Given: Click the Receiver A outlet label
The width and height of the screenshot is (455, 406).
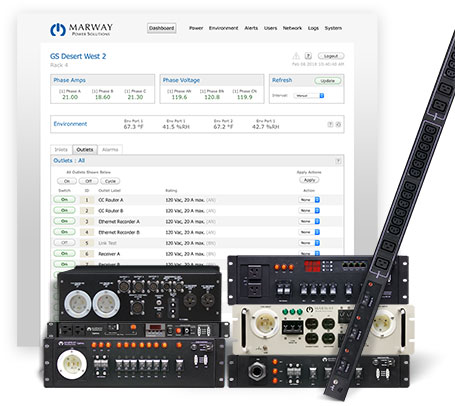Looking at the screenshot, I should [x=109, y=254].
